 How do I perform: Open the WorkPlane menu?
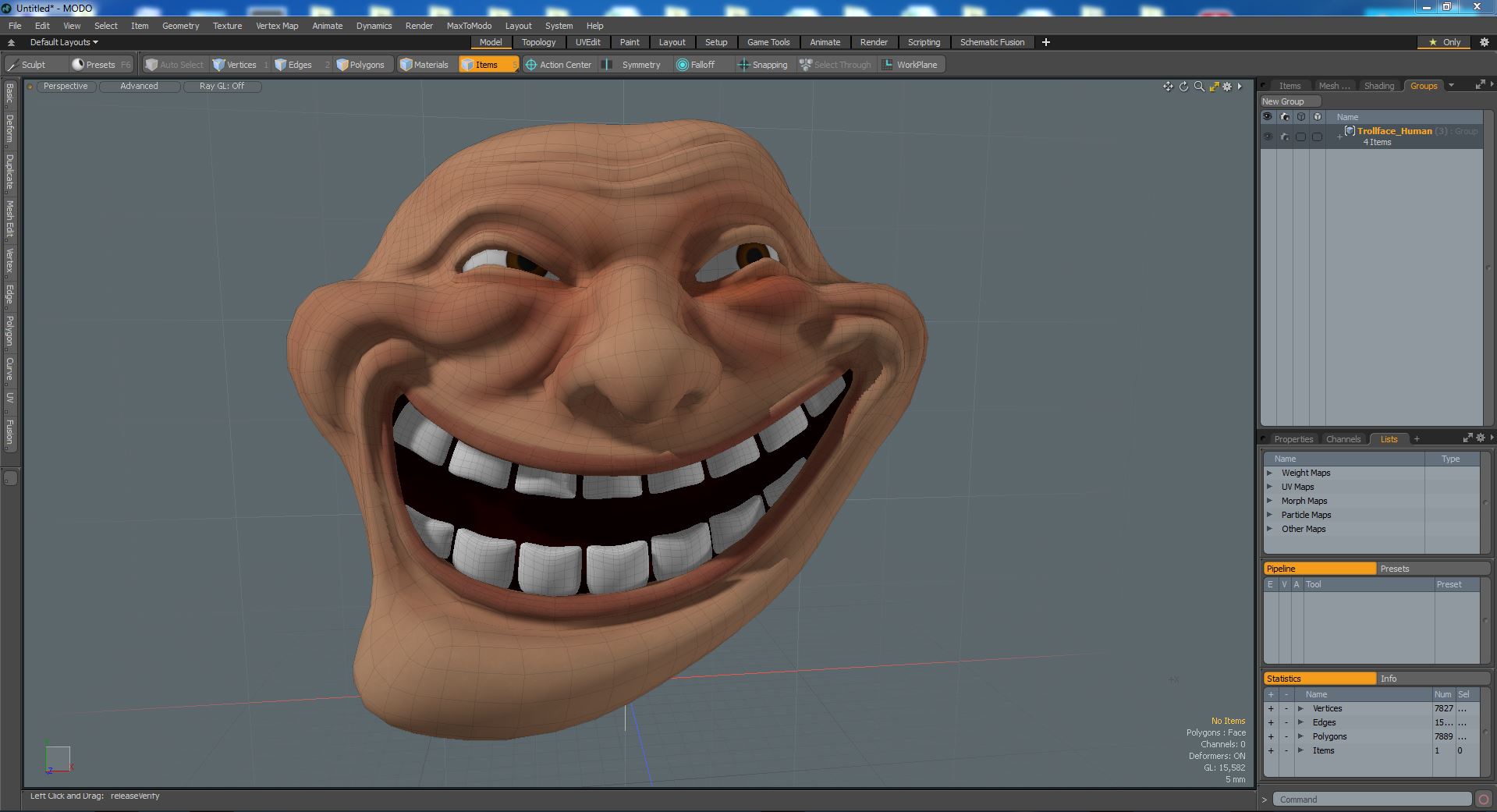pyautogui.click(x=910, y=65)
